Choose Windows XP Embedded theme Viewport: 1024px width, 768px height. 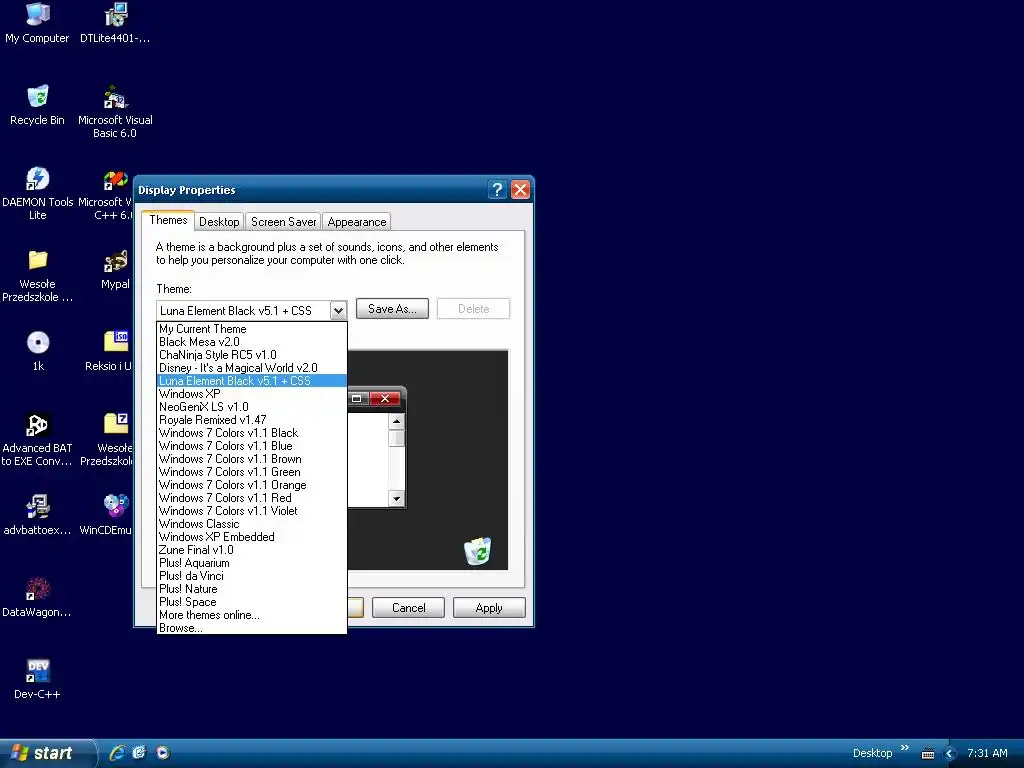(252, 537)
